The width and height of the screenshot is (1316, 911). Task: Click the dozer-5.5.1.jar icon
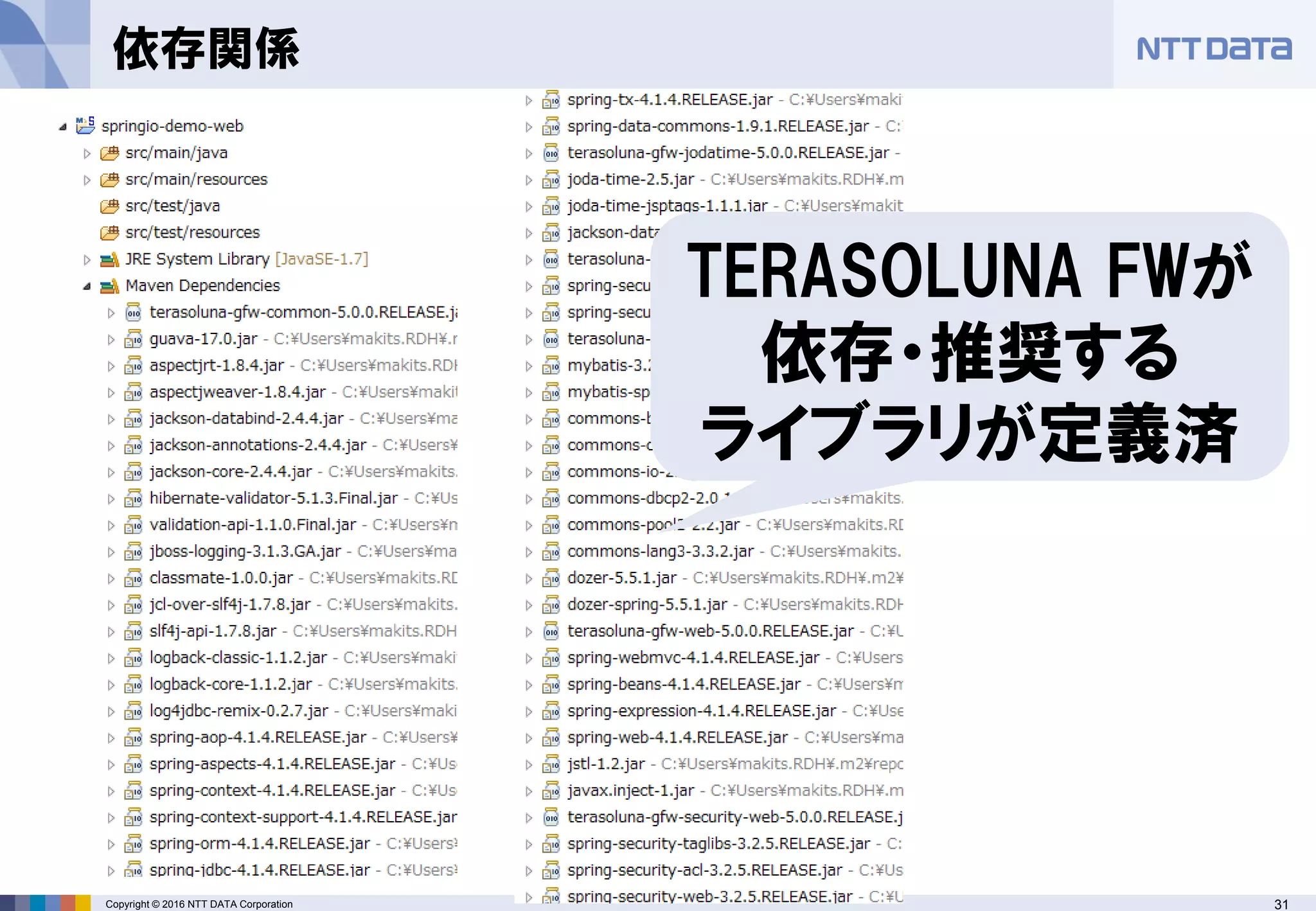point(551,578)
